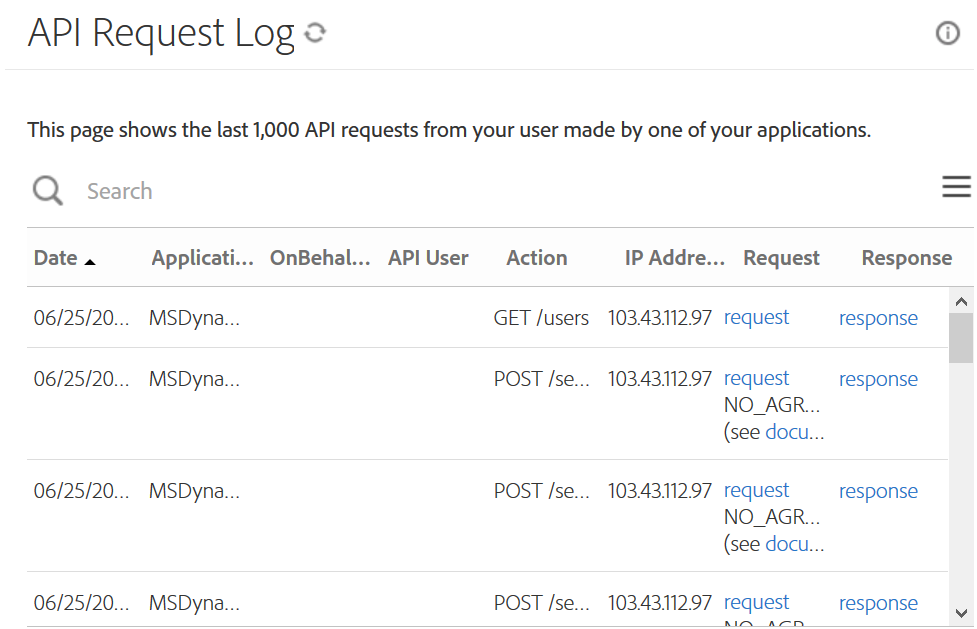Select POST /se... action in fourth row
Screen dimensions: 977x629
pos(541,603)
